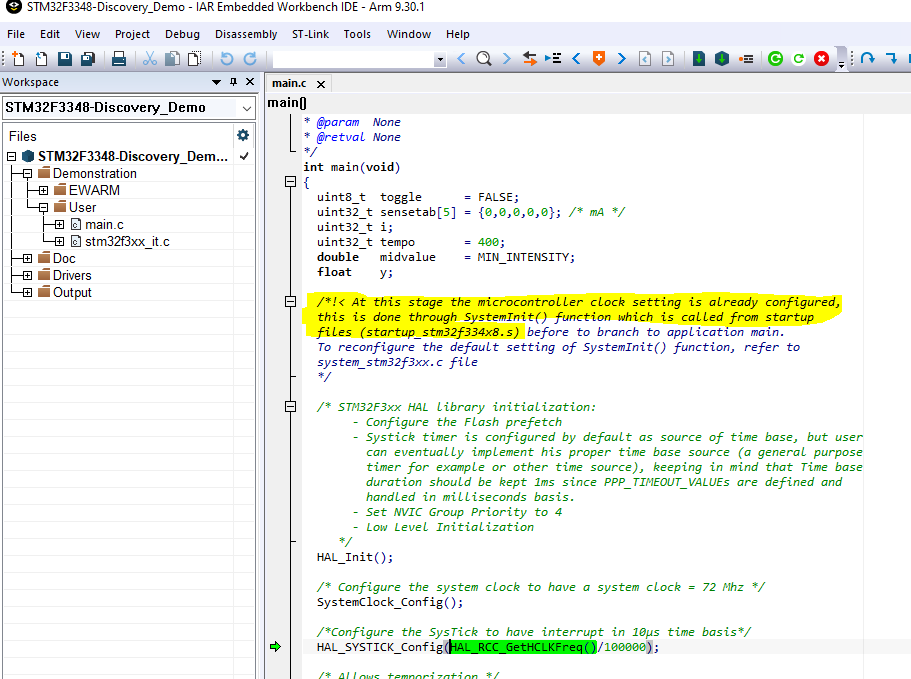Click the Step Into blue arrow
This screenshot has height=679, width=911.
(891, 59)
